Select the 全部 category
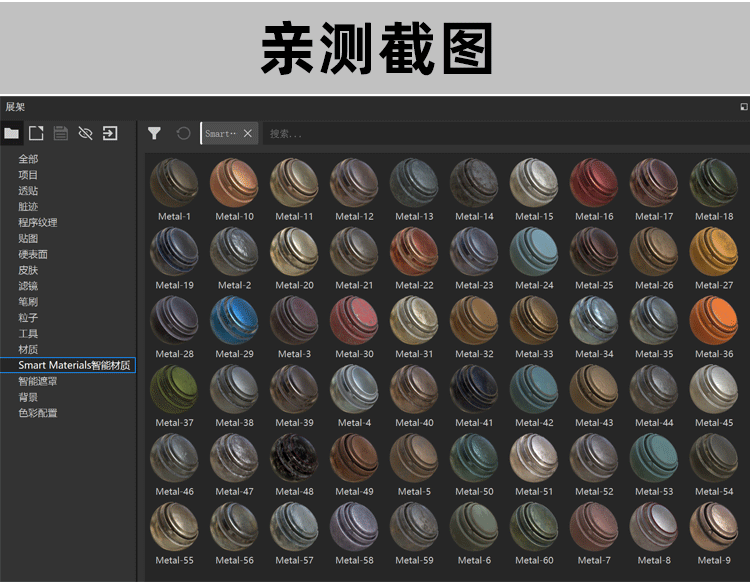This screenshot has width=750, height=584. (28, 159)
